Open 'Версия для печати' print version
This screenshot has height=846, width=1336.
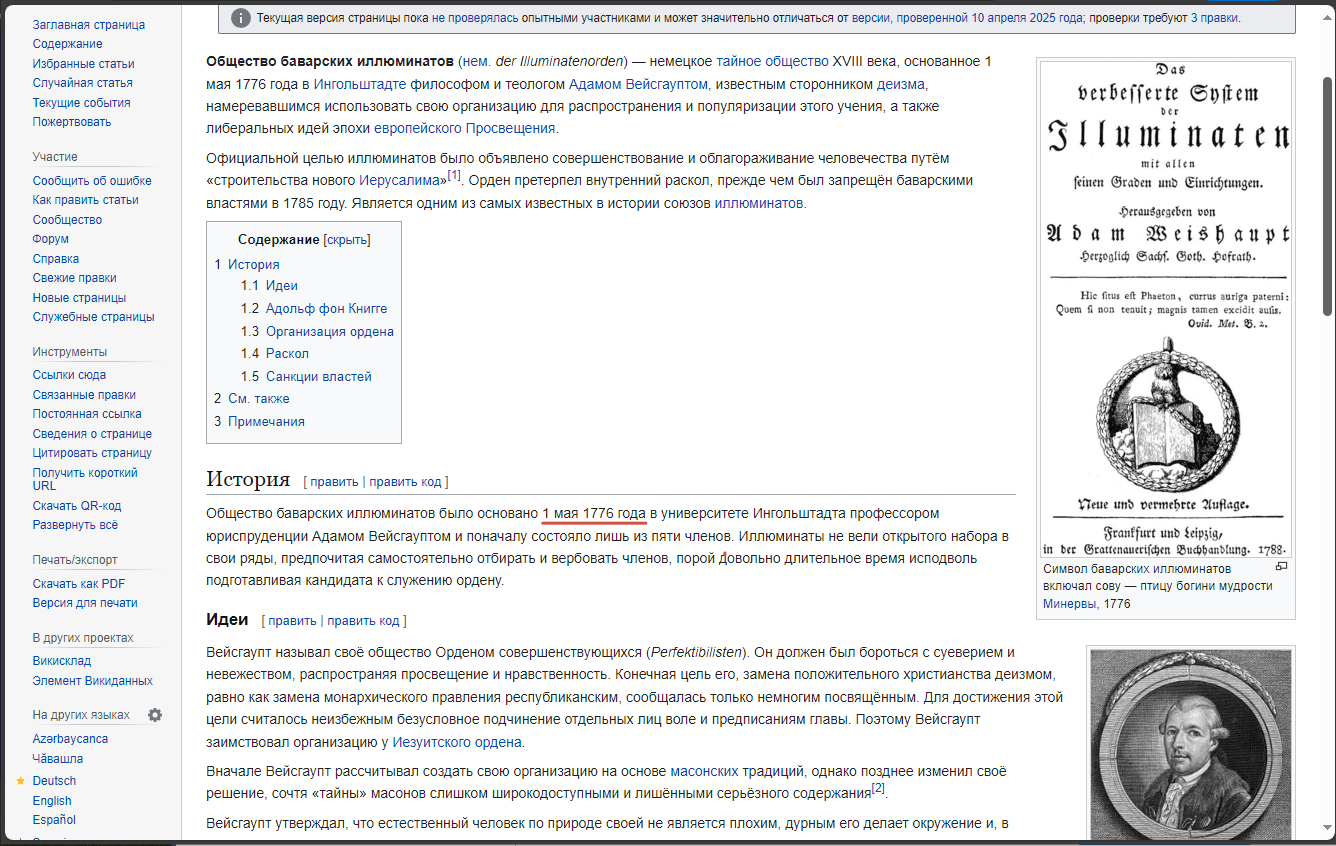(85, 603)
